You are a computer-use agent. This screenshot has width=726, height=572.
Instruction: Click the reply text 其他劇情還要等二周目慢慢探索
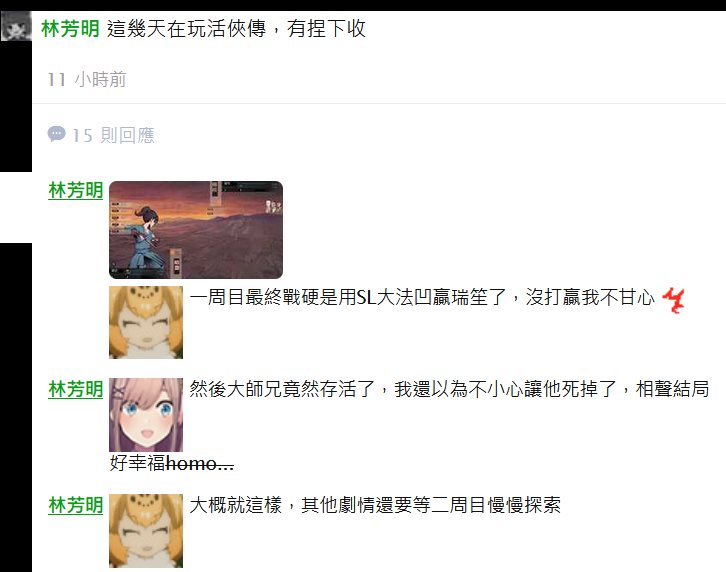[431, 505]
